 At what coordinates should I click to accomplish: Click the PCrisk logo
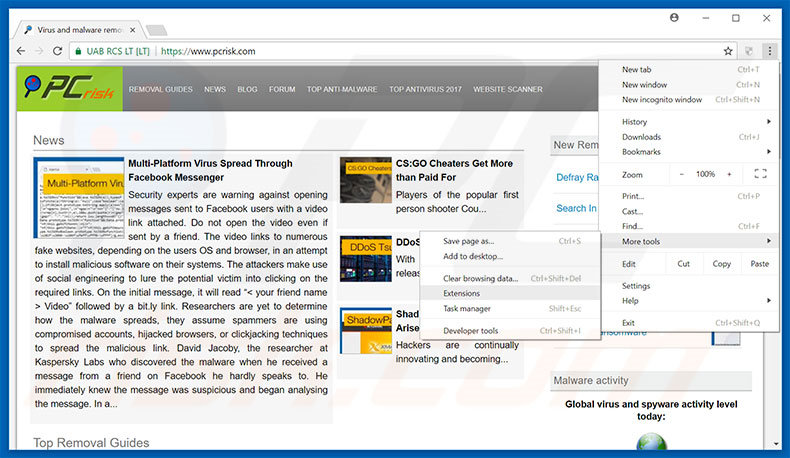[70, 89]
